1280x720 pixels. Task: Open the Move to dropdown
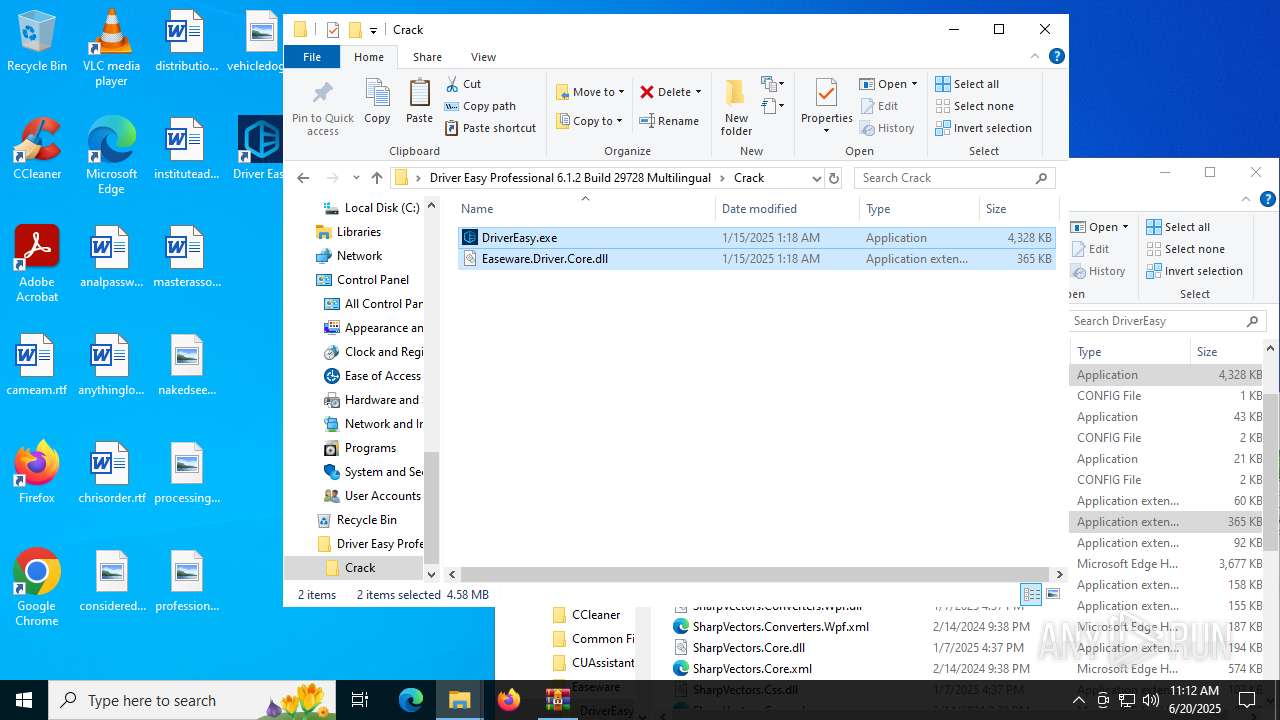[x=590, y=92]
